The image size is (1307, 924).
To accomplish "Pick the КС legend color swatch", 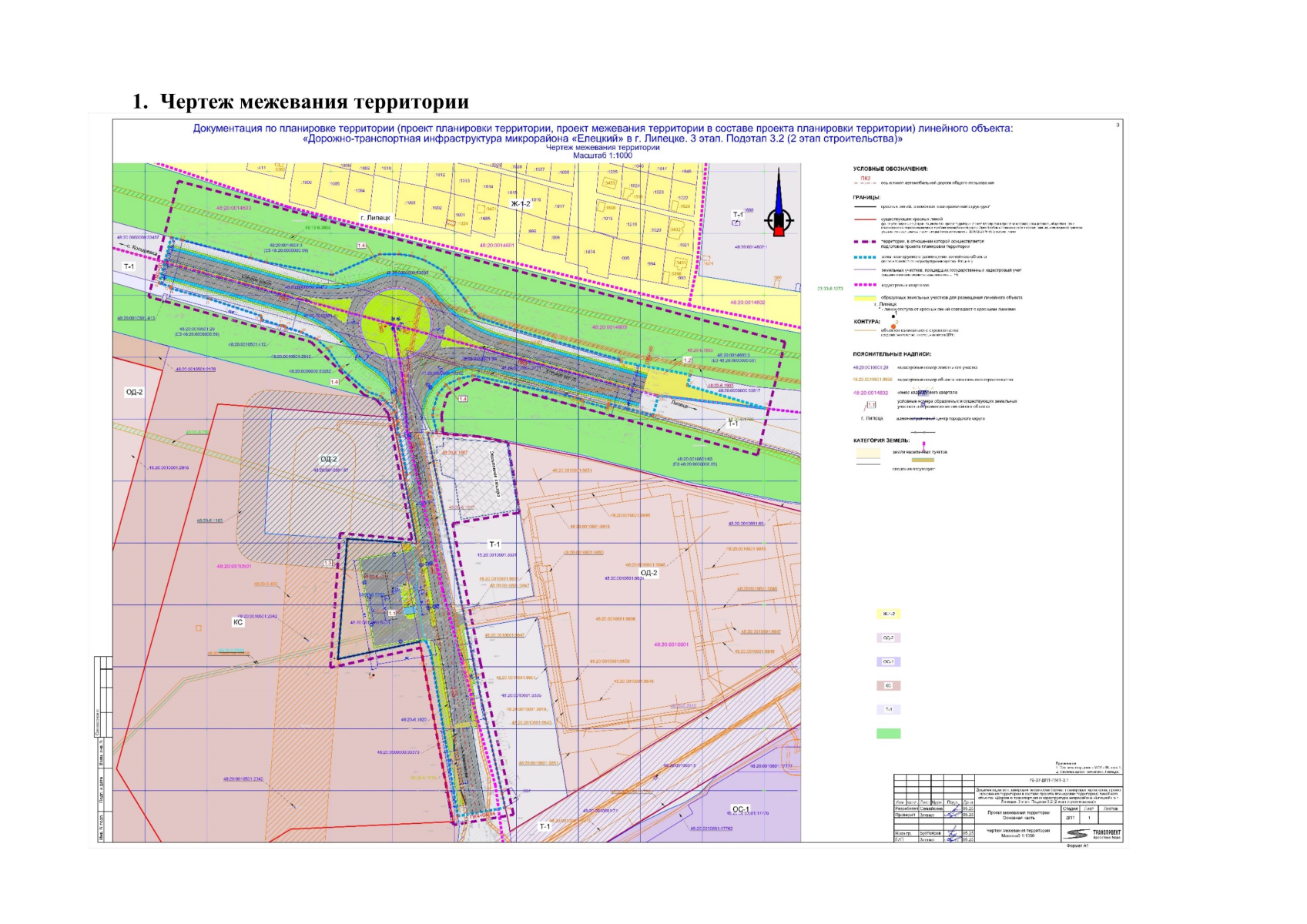I will pos(888,686).
